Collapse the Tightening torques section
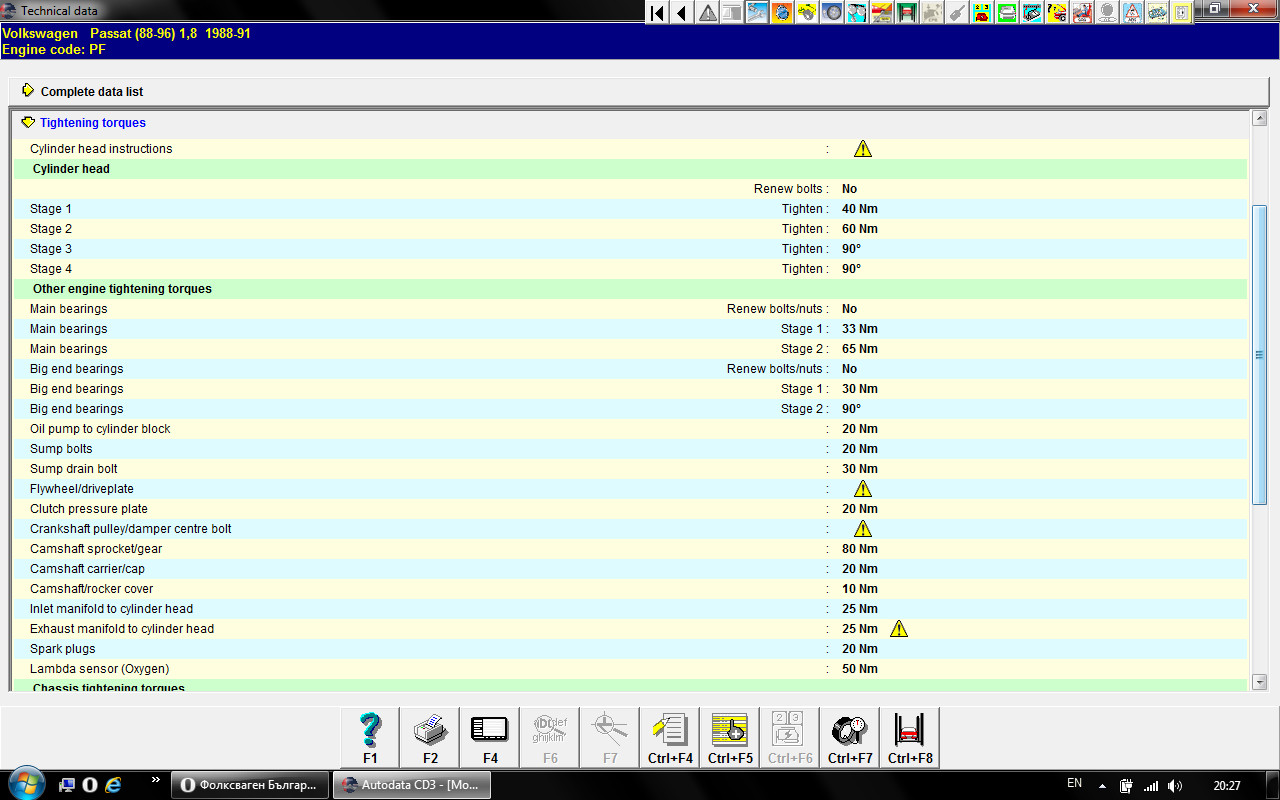1280x800 pixels. pyautogui.click(x=28, y=123)
